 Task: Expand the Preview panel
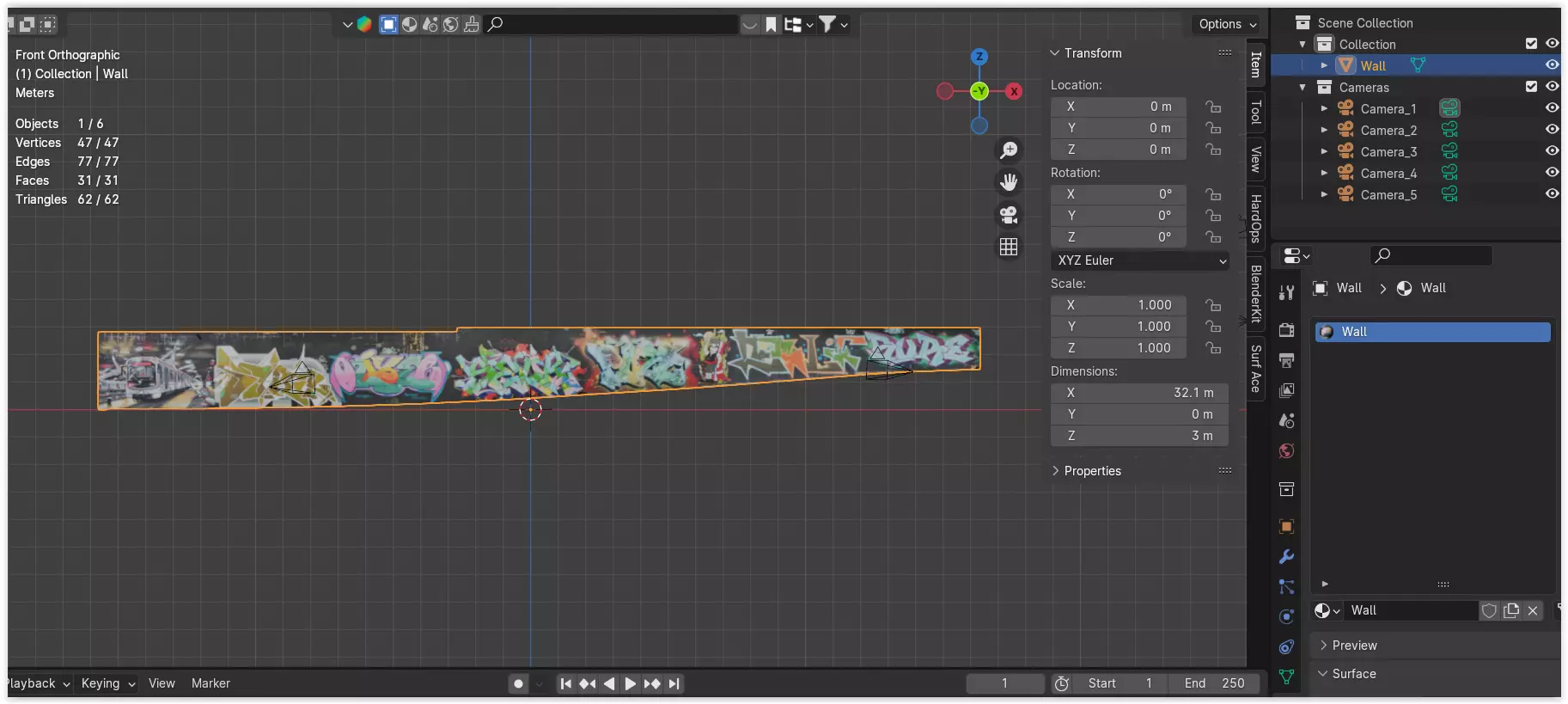[x=1324, y=646]
